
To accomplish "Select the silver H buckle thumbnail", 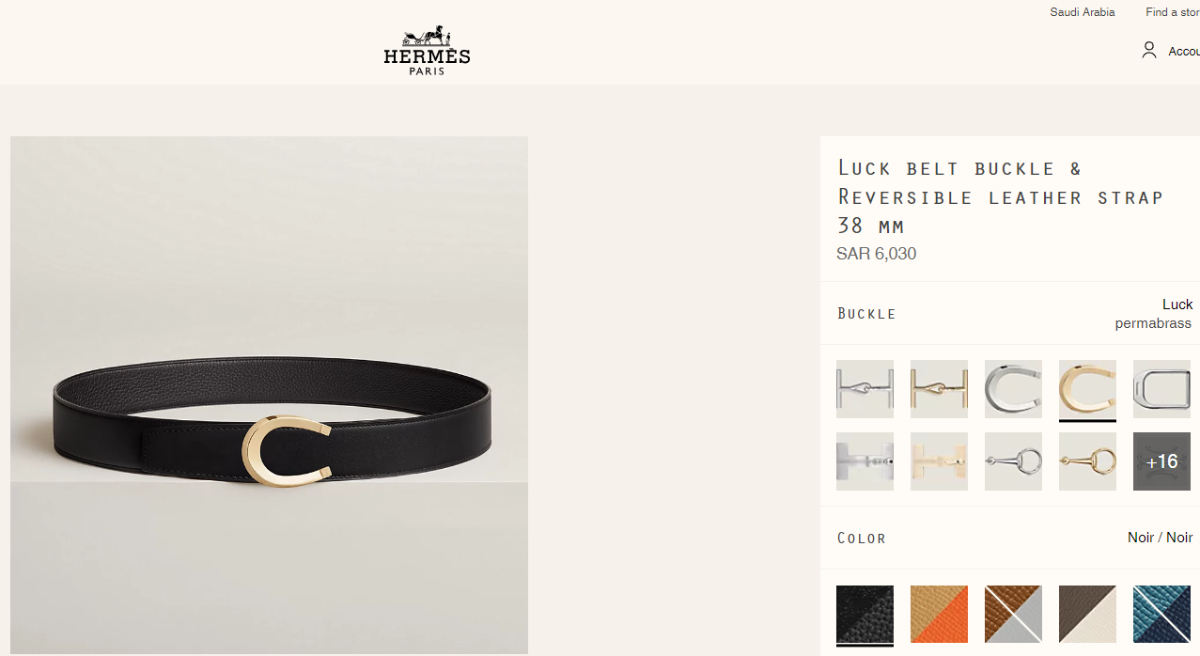I will pos(865,389).
